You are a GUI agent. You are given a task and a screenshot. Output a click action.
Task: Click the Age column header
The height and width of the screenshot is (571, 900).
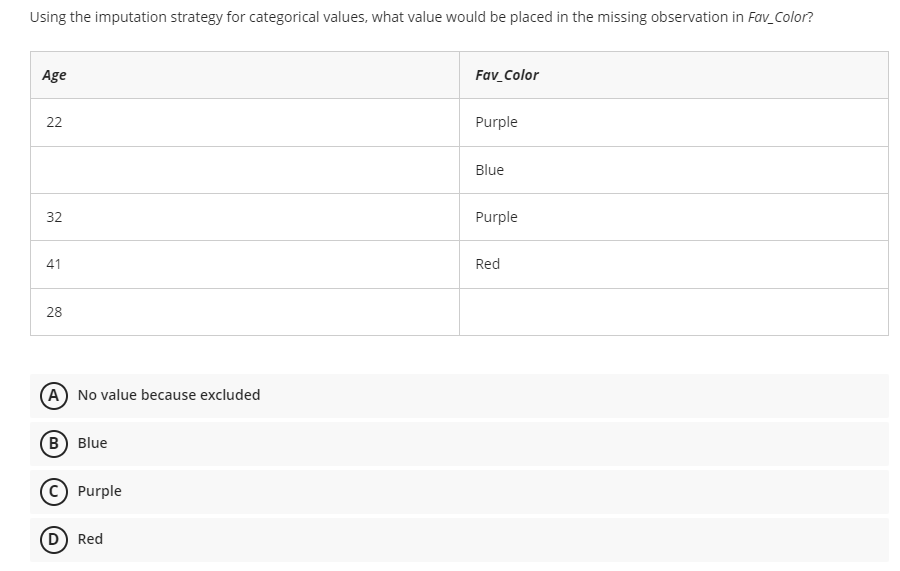click(245, 75)
